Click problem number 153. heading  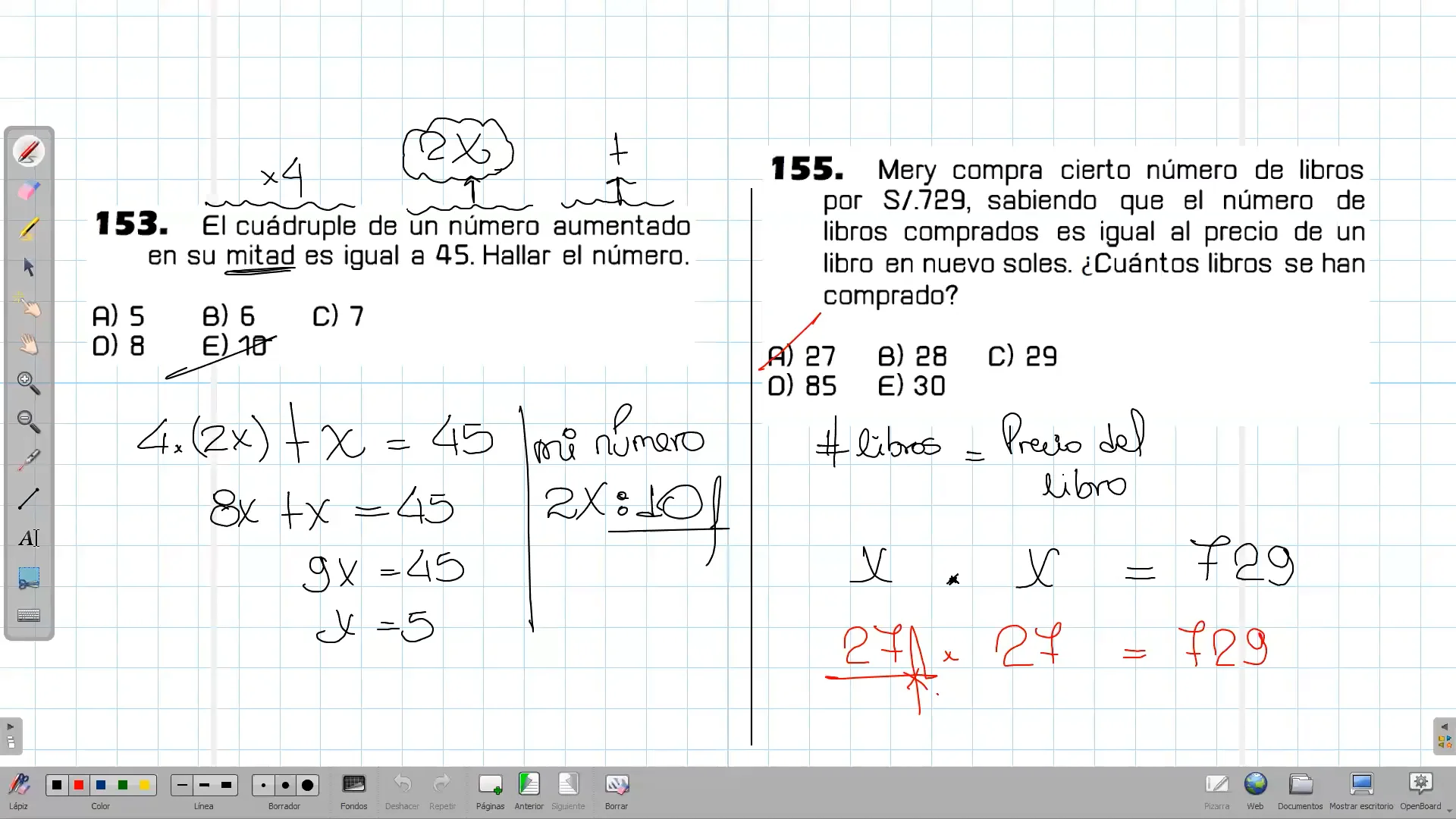click(131, 224)
